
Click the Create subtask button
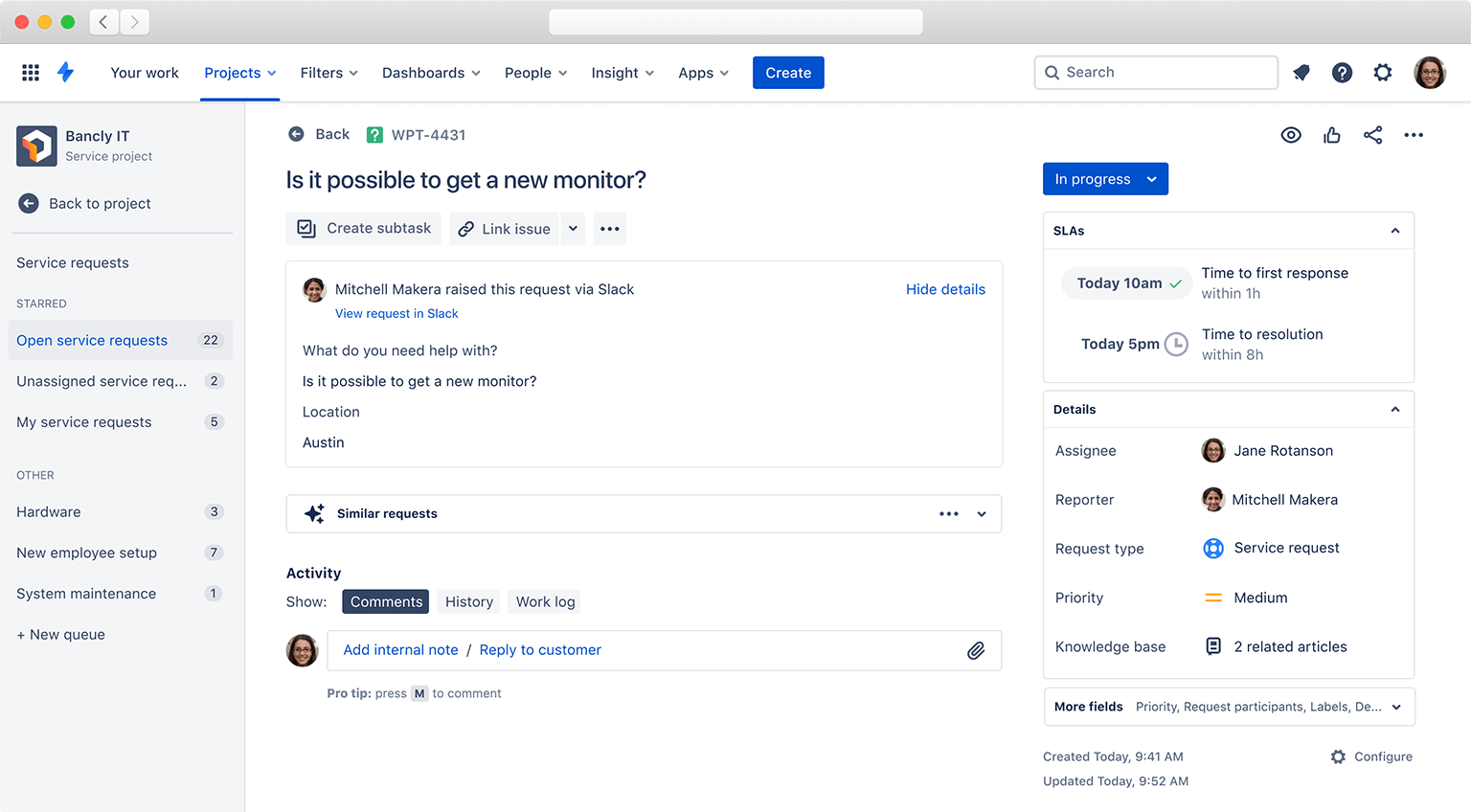(x=364, y=229)
